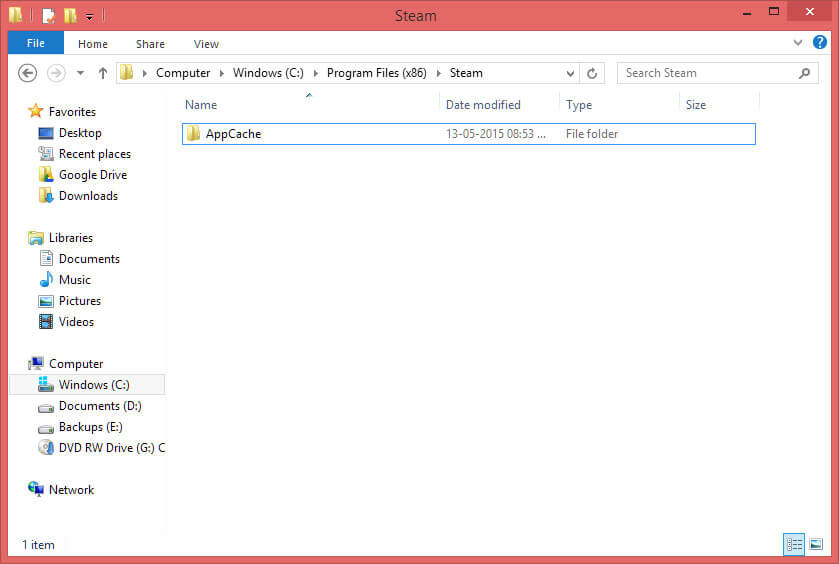Screen dimensions: 839x564
Task: Click the Favorites star icon
Action: click(x=36, y=111)
